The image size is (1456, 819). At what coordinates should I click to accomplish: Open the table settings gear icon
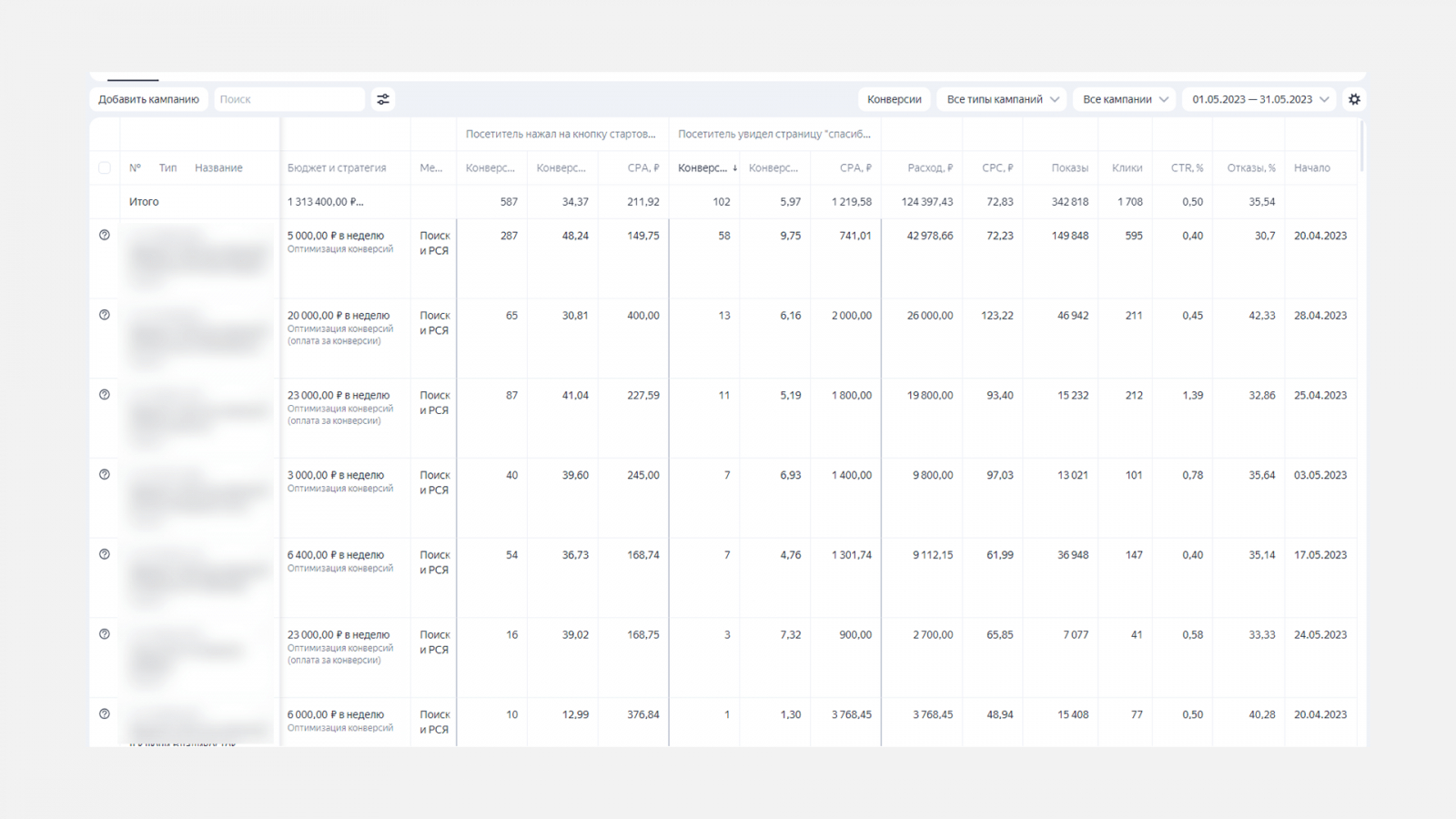click(1354, 99)
